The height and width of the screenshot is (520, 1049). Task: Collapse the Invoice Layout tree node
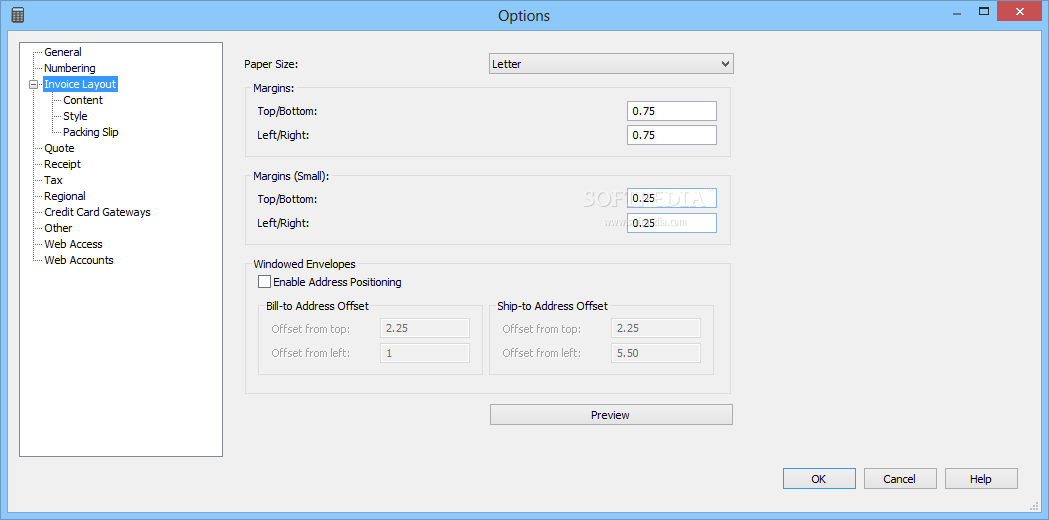point(33,84)
